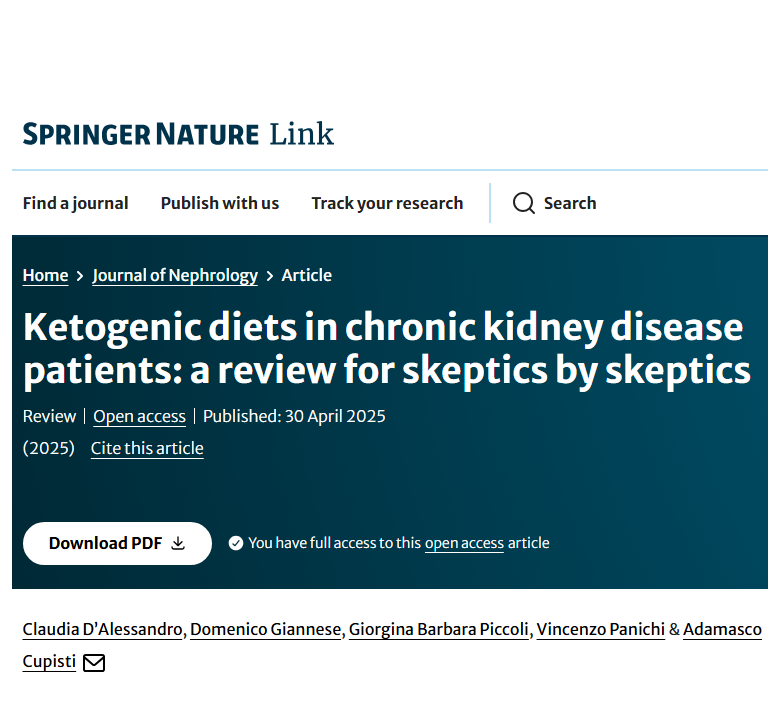Open author Giorgina Barbara Piccoli's details
The image size is (782, 716).
(x=438, y=629)
